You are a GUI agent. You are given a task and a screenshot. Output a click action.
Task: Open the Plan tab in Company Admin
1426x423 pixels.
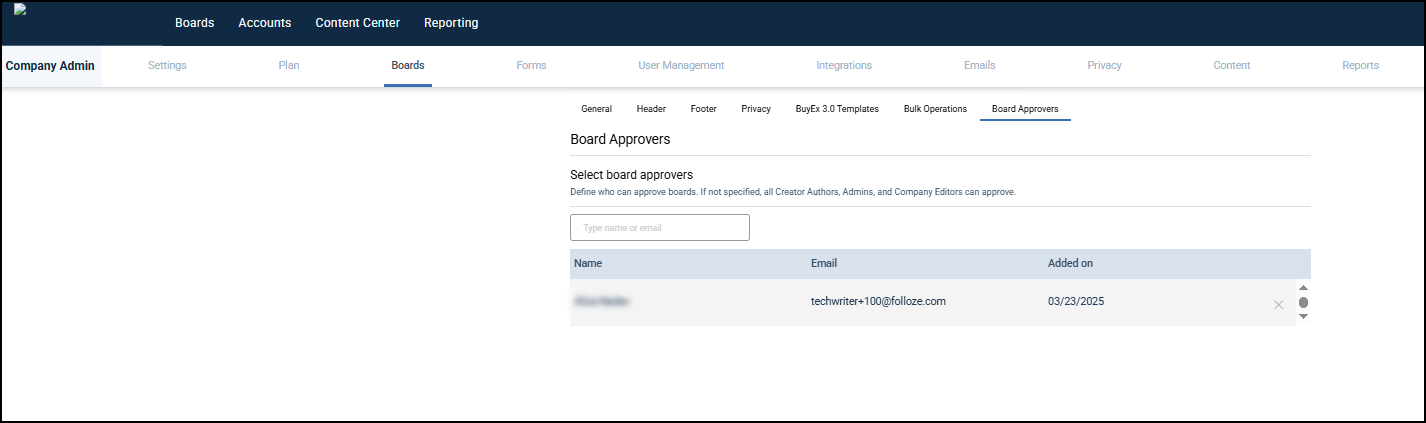tap(289, 66)
